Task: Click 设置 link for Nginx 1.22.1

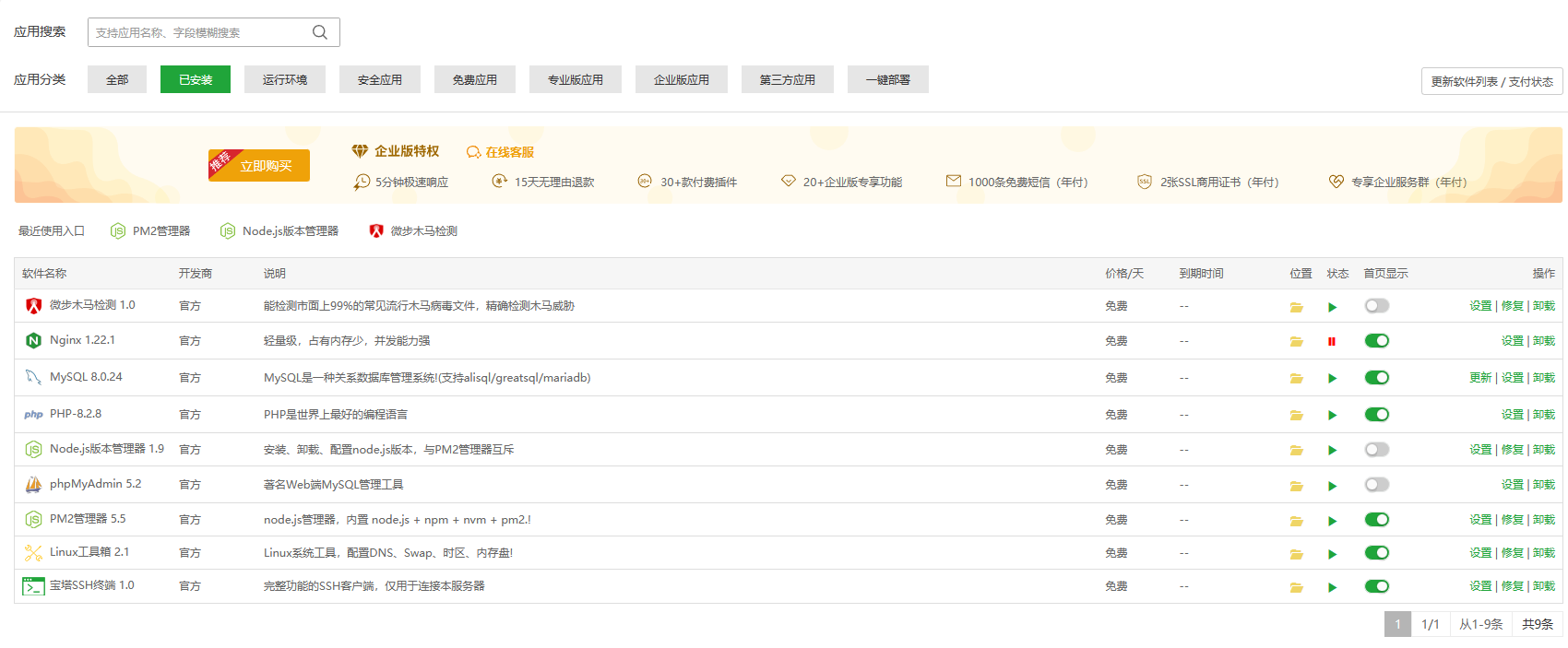Action: tap(1513, 341)
